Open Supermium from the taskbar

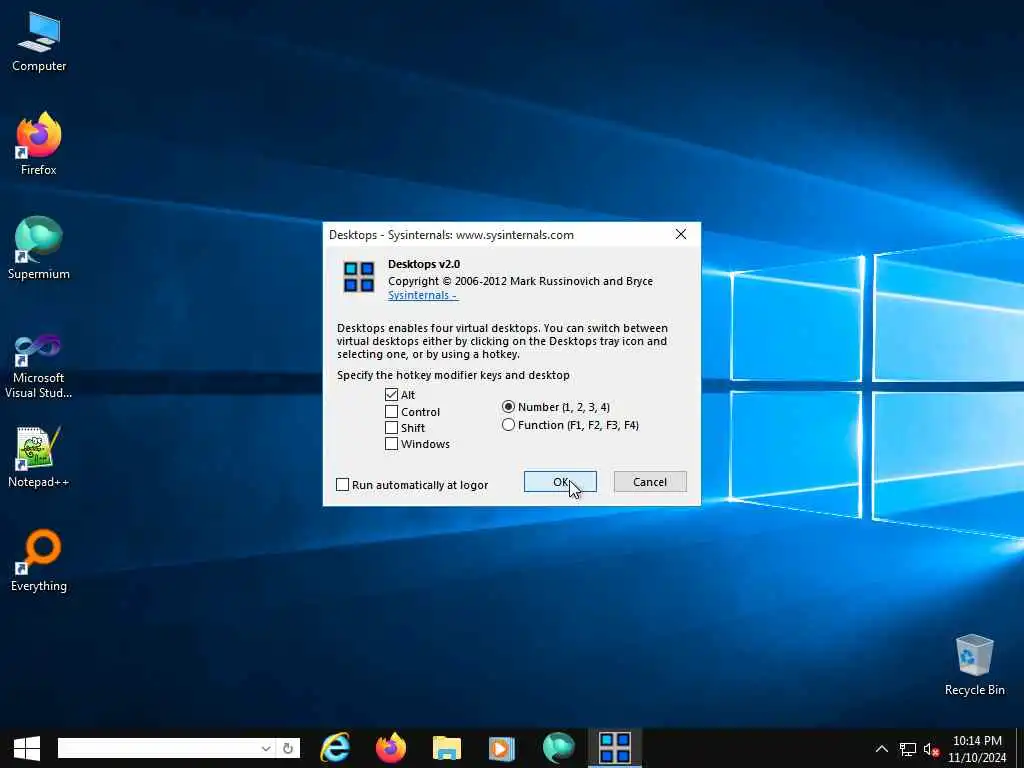tap(558, 748)
